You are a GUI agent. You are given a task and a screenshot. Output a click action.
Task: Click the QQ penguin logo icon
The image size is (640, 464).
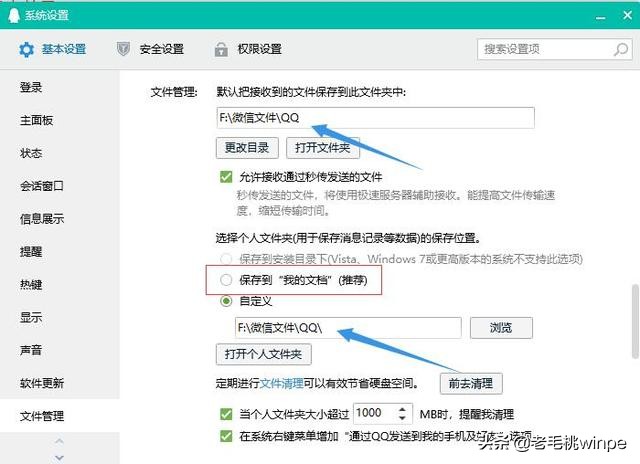(x=14, y=16)
